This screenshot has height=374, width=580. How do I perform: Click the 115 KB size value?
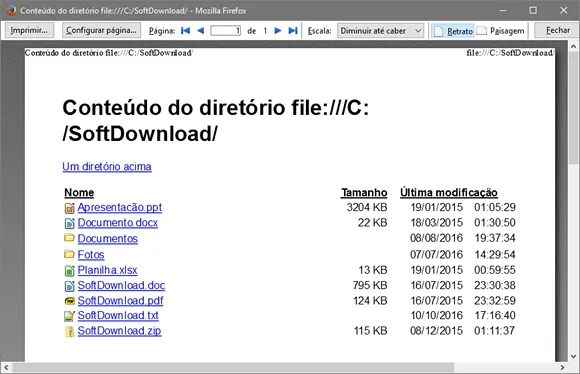(x=371, y=330)
